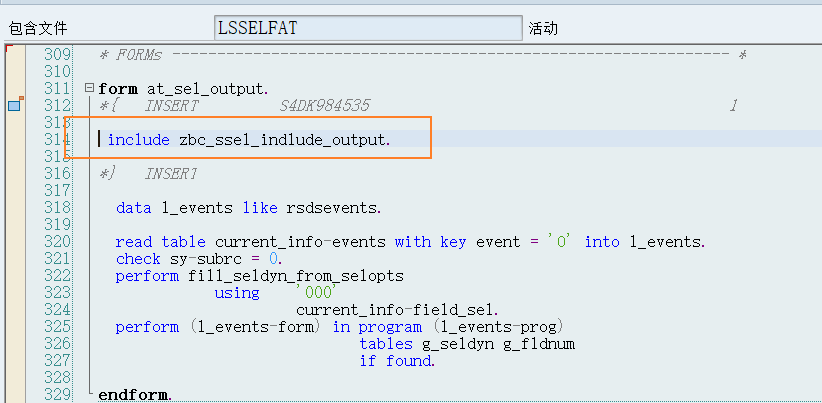Click 'data l_events like rsdsevents.' line

249,208
